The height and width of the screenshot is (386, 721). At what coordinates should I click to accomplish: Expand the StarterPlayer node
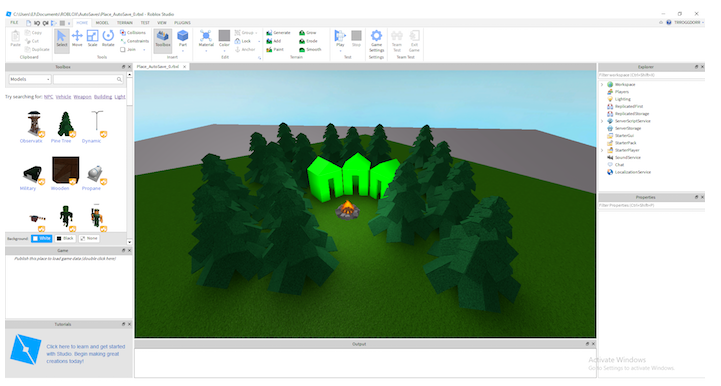pyautogui.click(x=602, y=150)
